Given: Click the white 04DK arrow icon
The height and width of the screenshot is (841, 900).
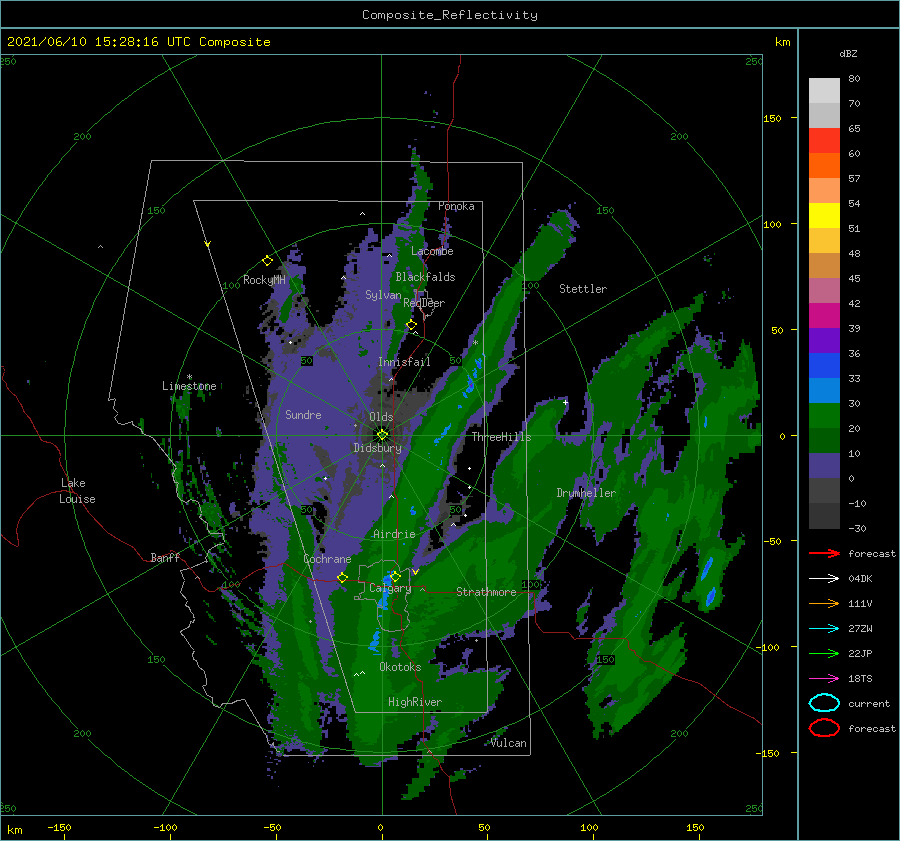Looking at the screenshot, I should click(824, 578).
